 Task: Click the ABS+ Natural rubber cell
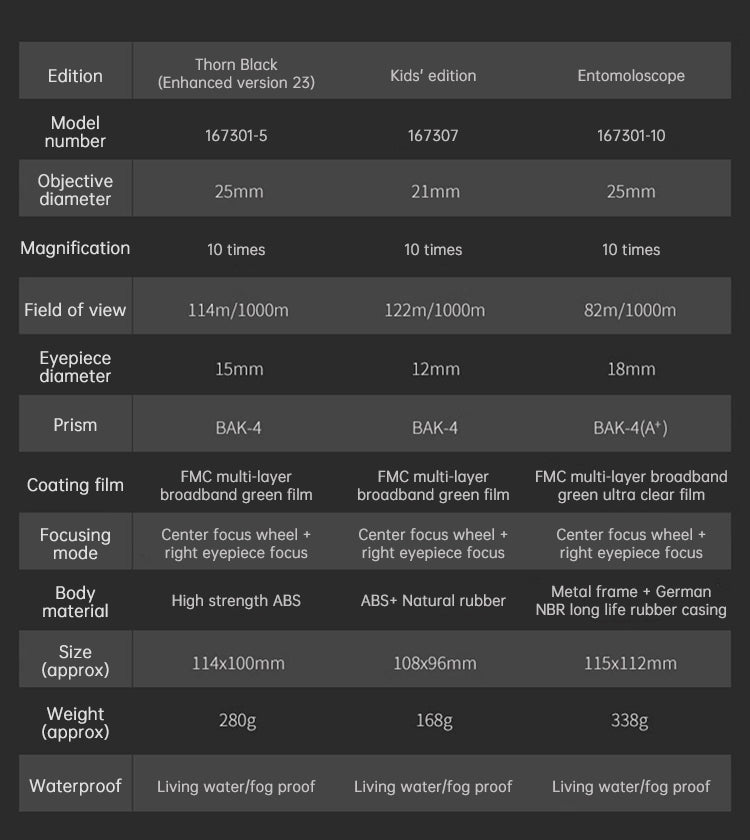point(433,601)
